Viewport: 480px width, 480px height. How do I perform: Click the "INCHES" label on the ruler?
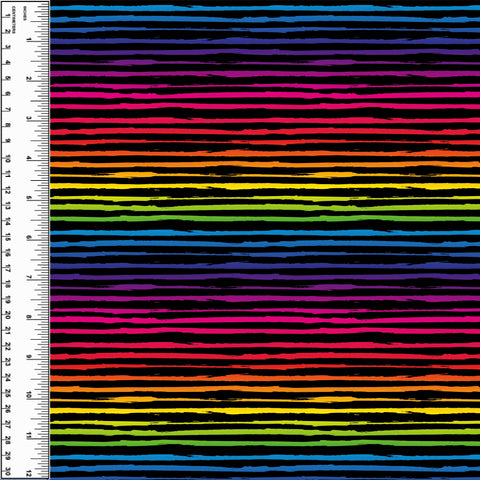point(25,13)
